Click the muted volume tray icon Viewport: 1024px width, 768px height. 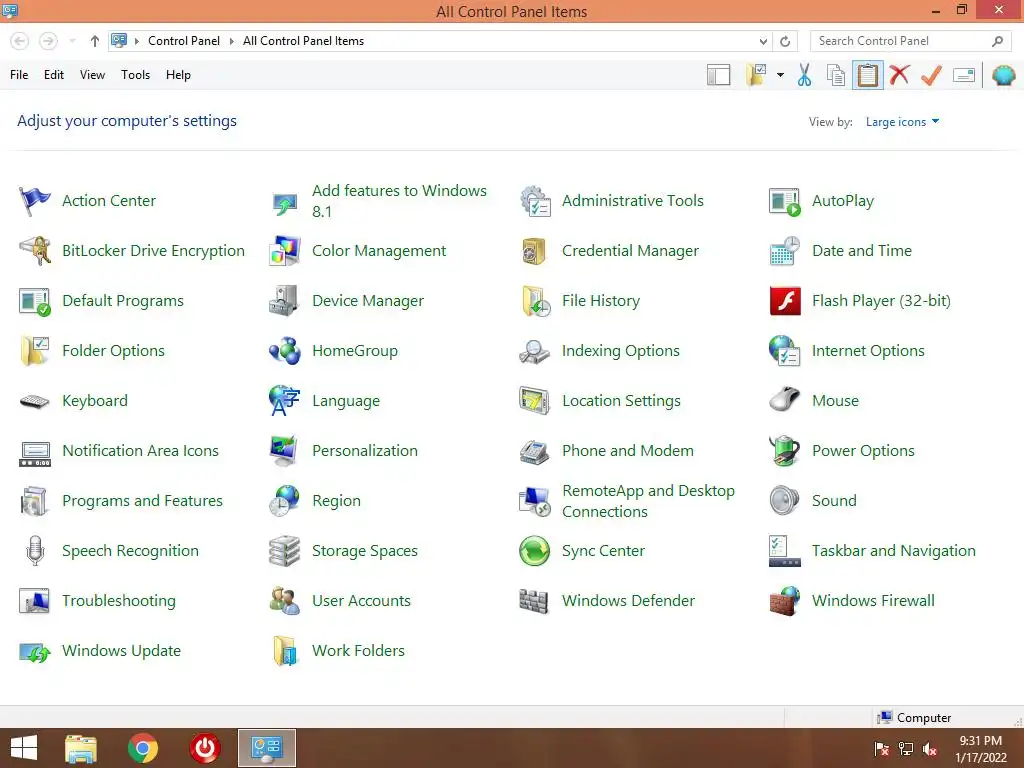click(x=930, y=749)
